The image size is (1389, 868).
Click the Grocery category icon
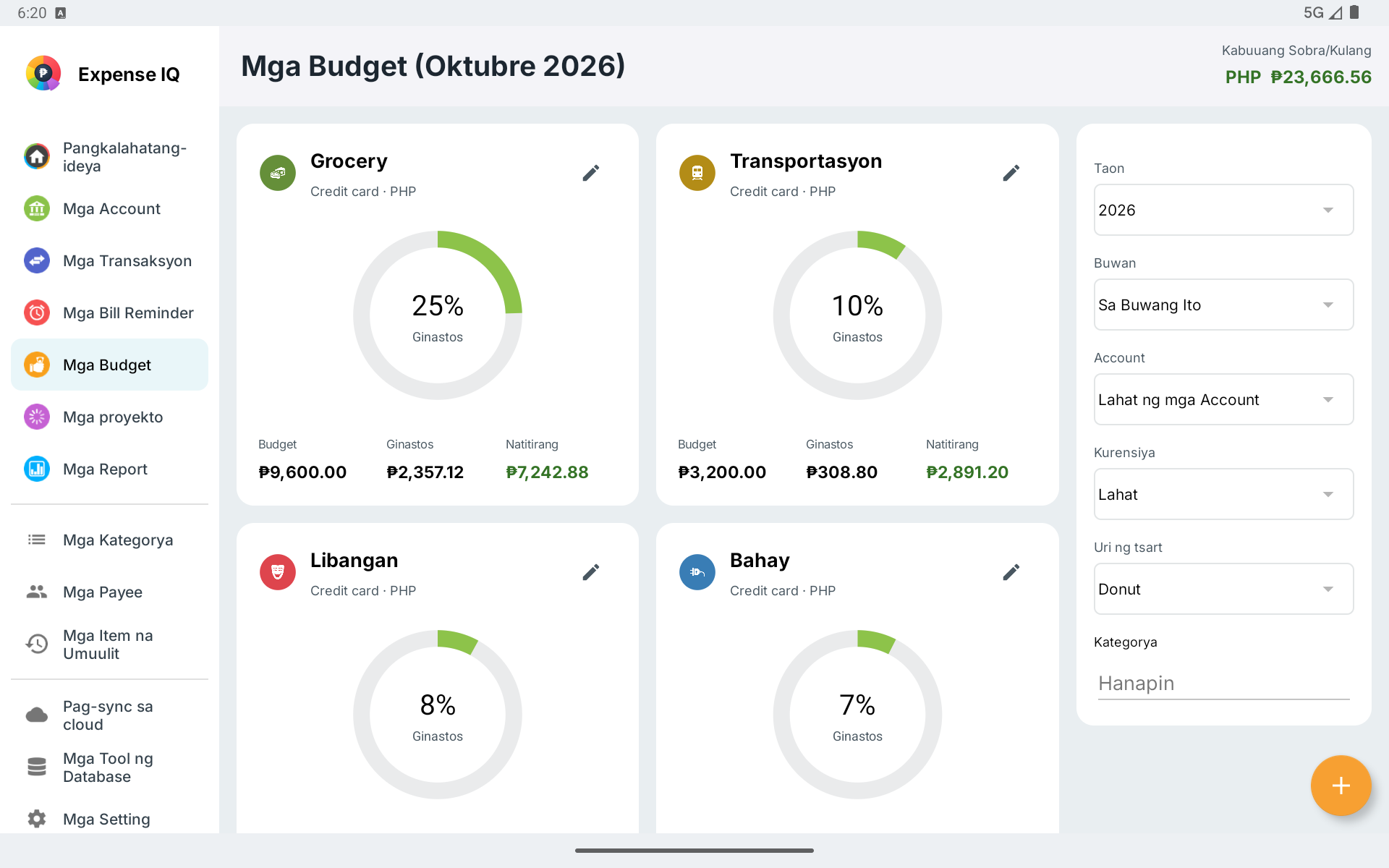point(278,173)
